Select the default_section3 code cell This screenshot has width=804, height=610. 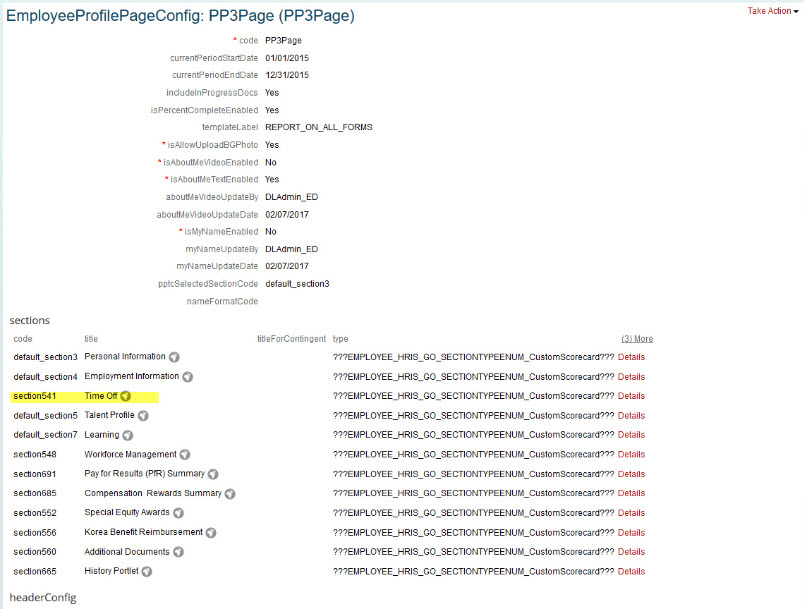[x=45, y=357]
